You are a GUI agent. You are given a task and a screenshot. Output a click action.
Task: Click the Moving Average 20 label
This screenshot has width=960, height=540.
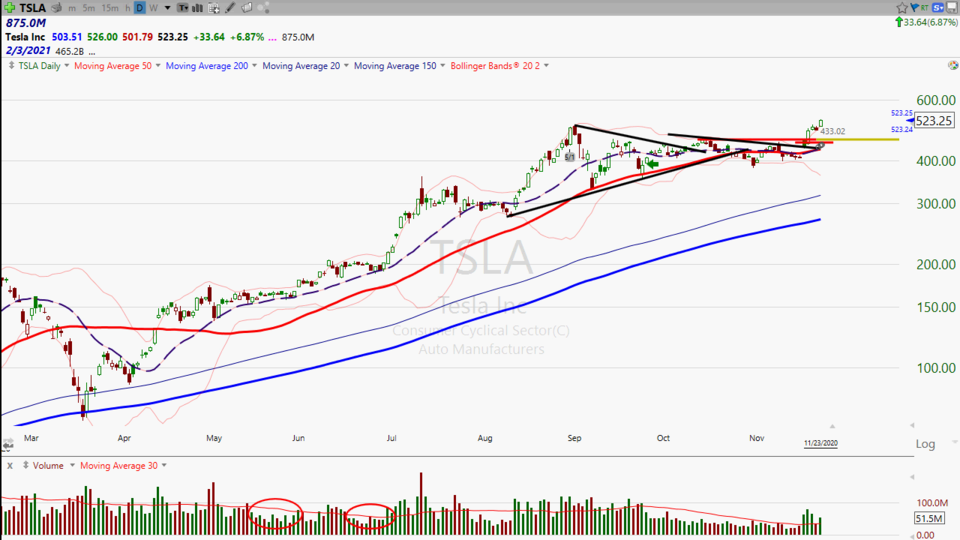point(301,66)
